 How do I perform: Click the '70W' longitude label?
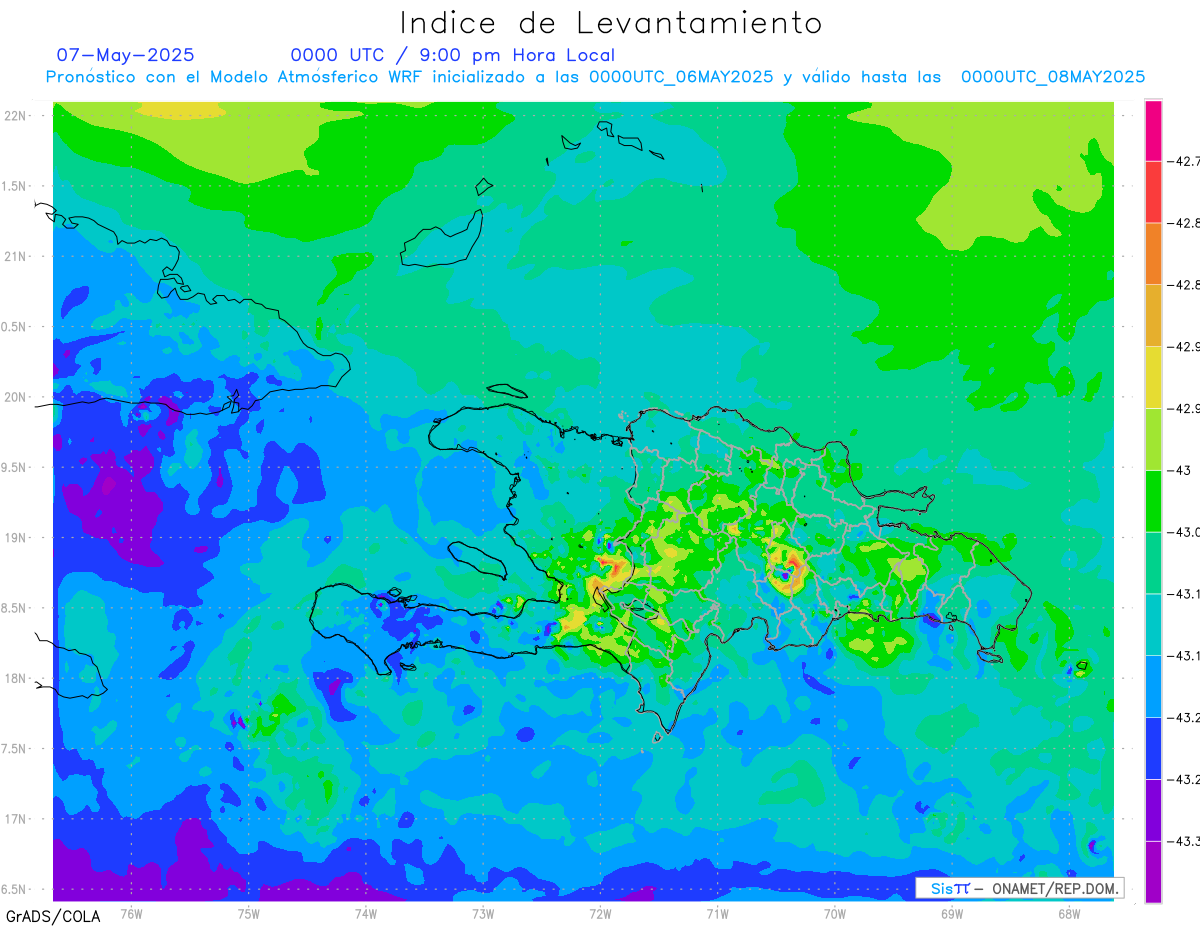coord(835,913)
